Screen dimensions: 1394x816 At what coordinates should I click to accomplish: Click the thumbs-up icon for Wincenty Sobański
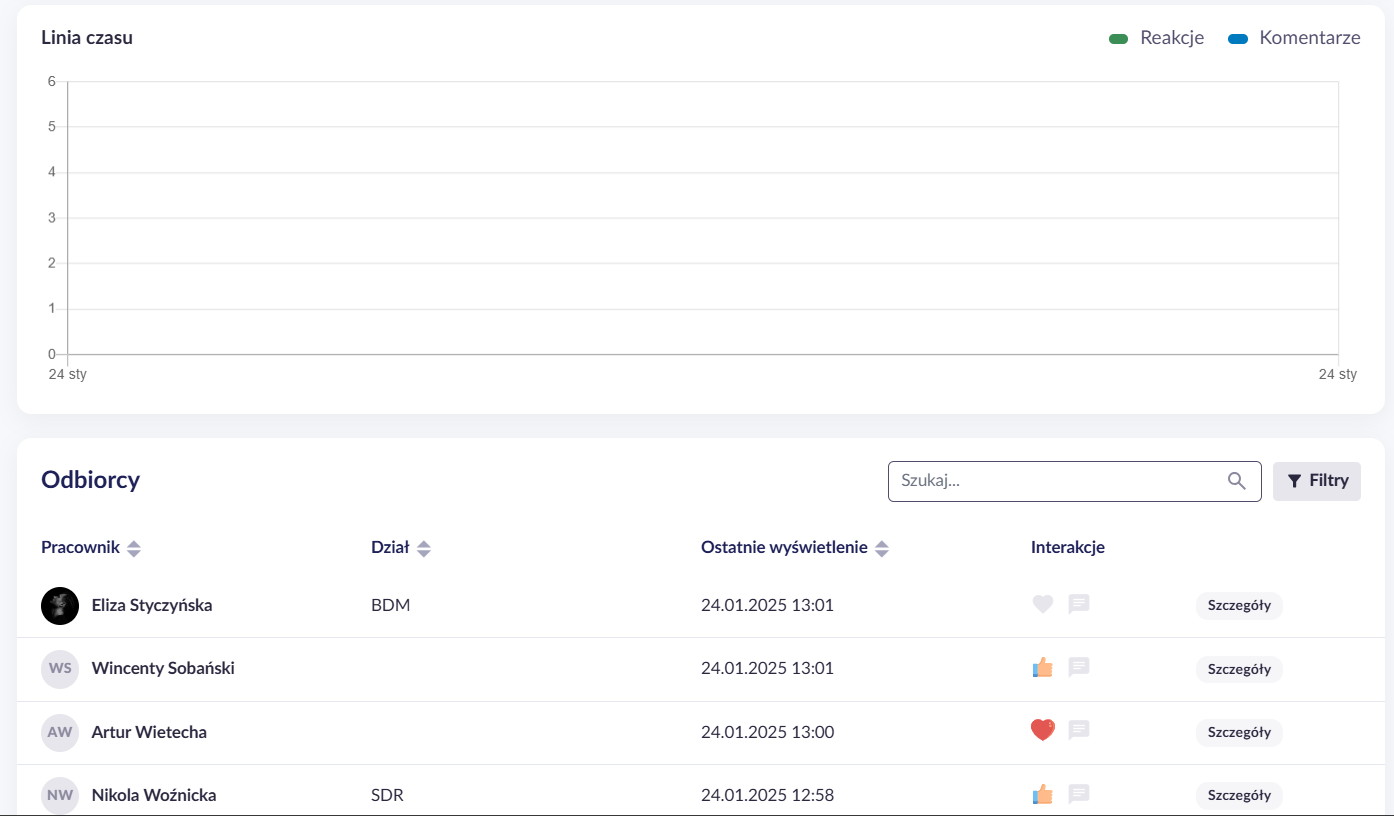click(1043, 667)
